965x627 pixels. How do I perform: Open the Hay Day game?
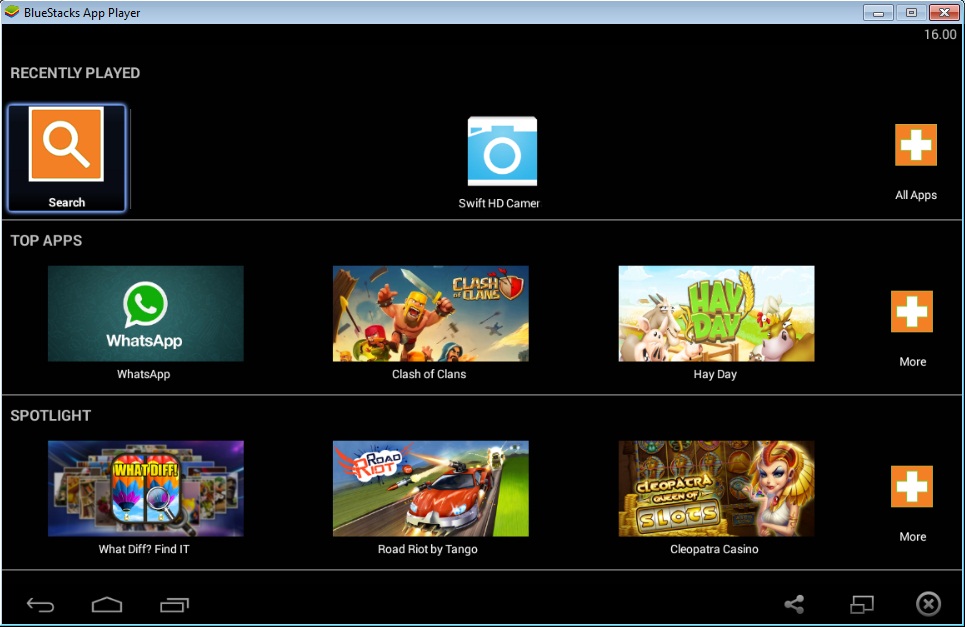(x=715, y=312)
